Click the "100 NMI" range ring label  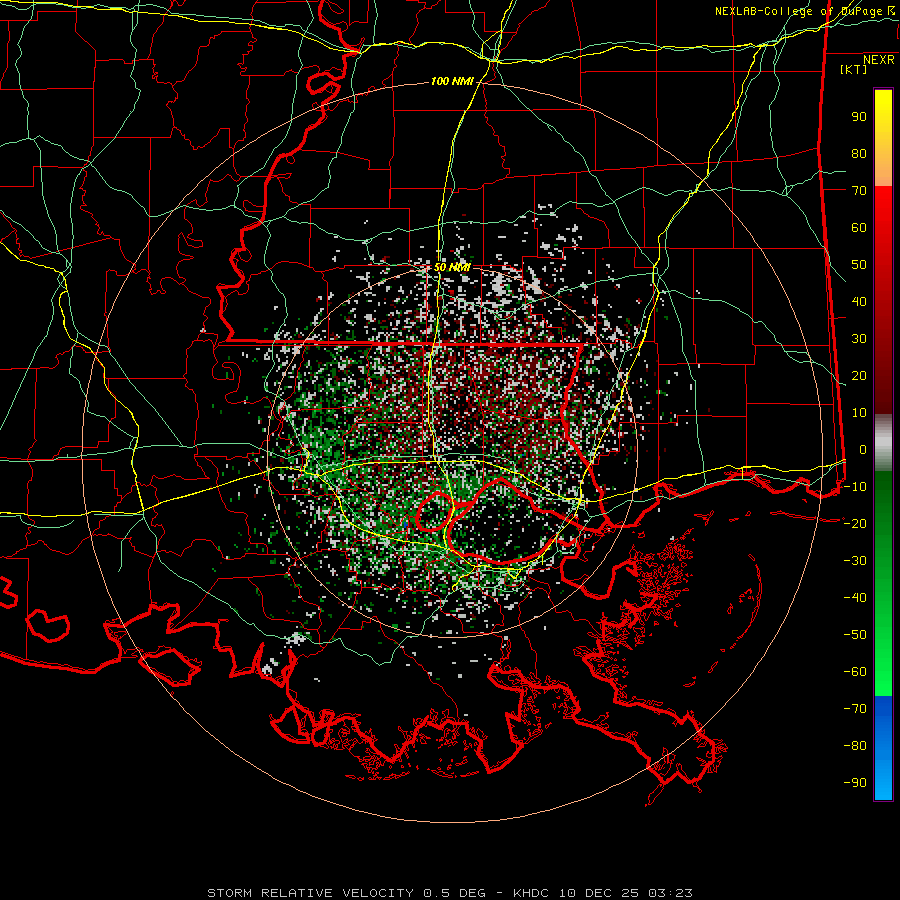(x=452, y=82)
